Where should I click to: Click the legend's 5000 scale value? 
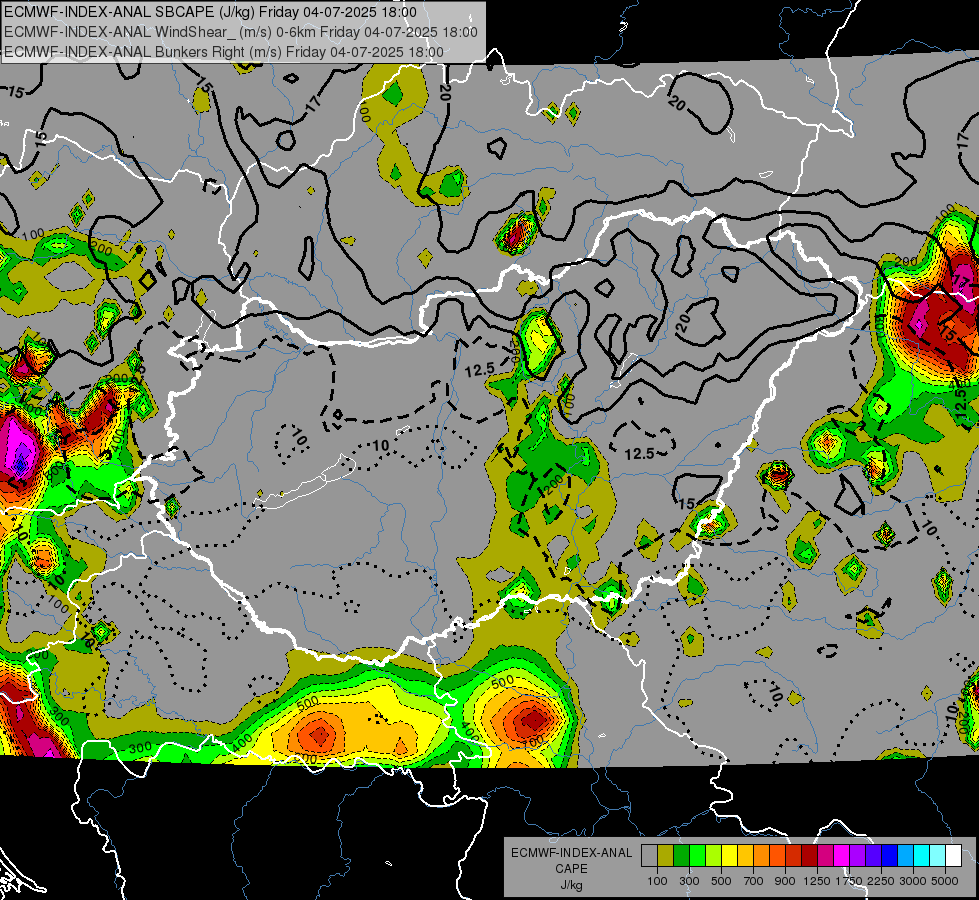945,881
